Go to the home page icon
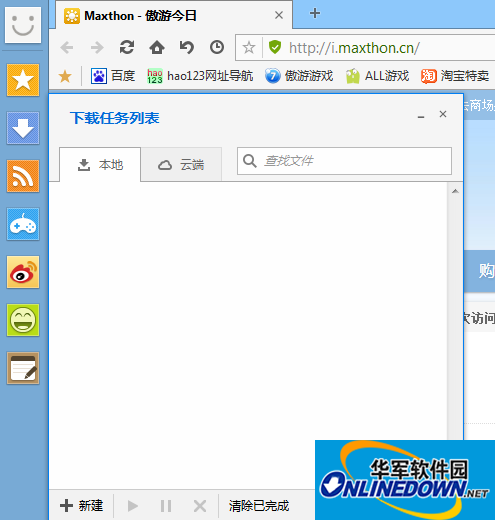Screen dimensions: 495x520 157,47
